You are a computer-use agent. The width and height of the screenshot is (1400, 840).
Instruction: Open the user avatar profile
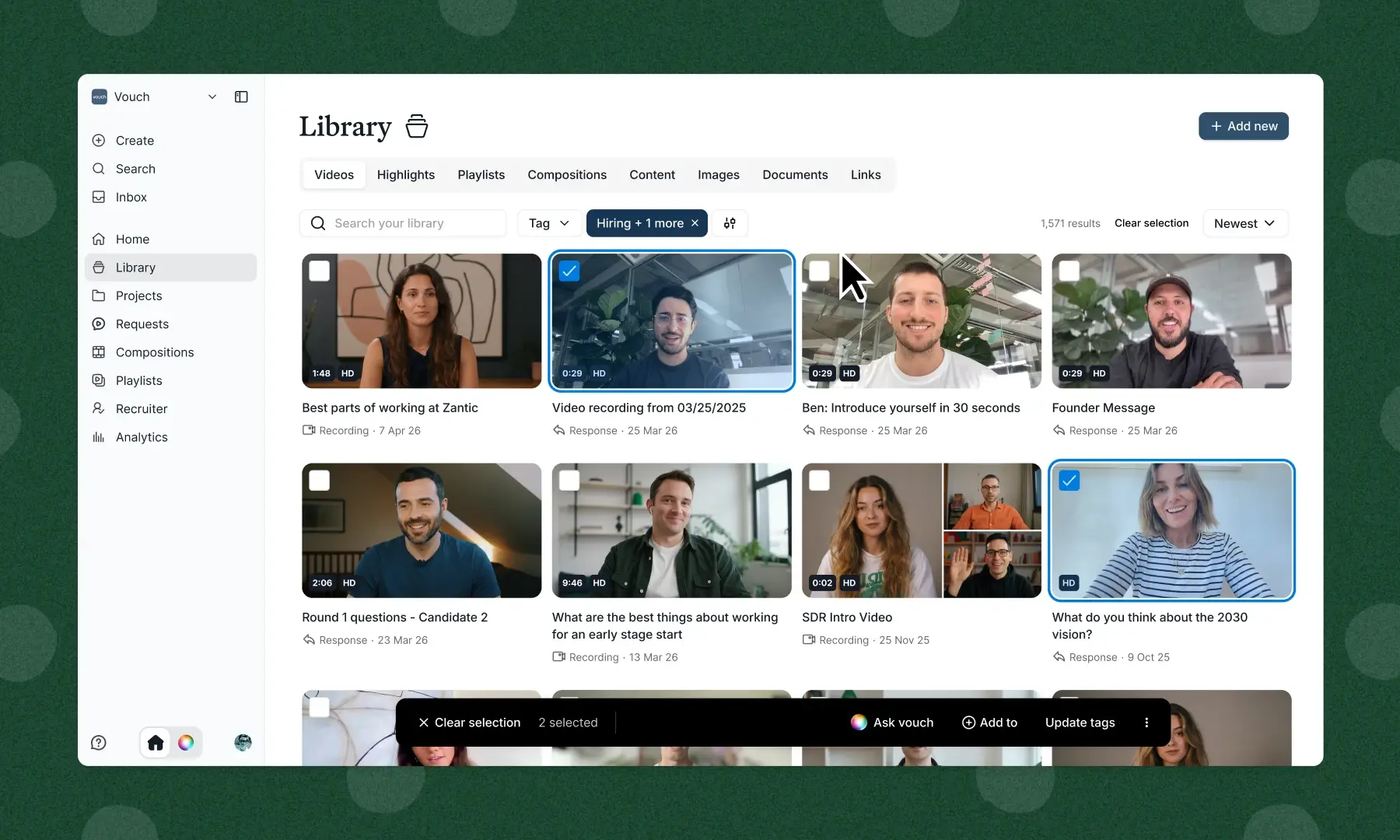pos(243,743)
